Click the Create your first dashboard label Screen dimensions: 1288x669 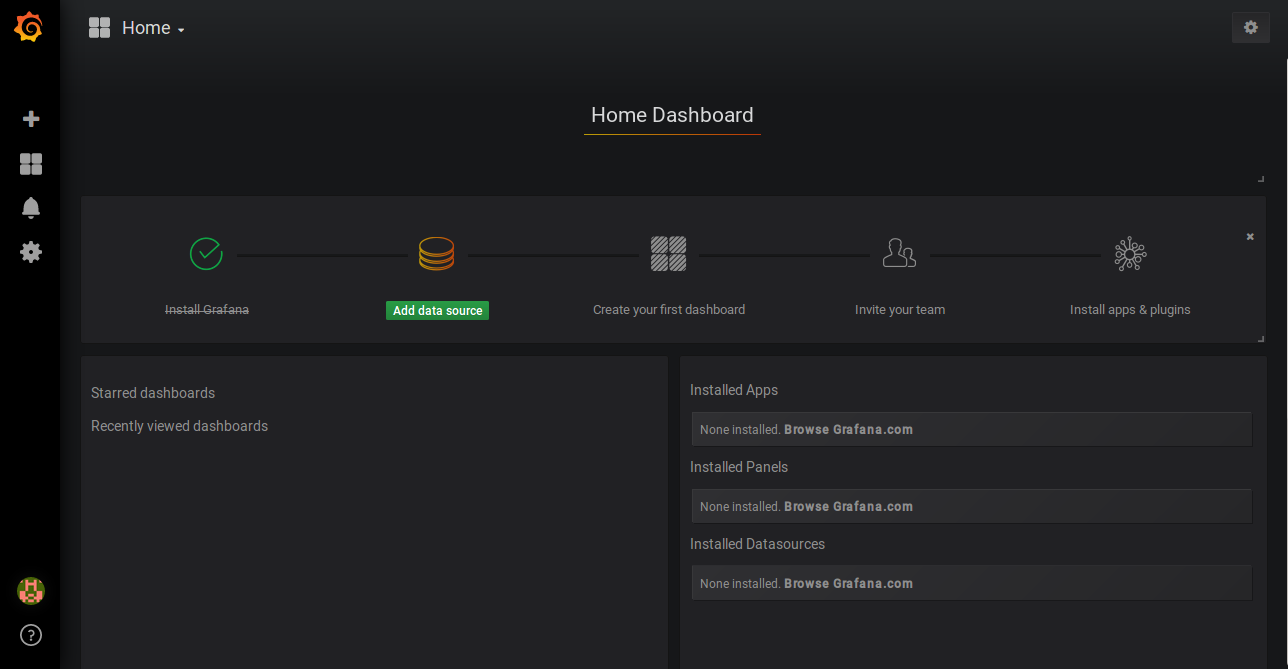click(x=668, y=310)
